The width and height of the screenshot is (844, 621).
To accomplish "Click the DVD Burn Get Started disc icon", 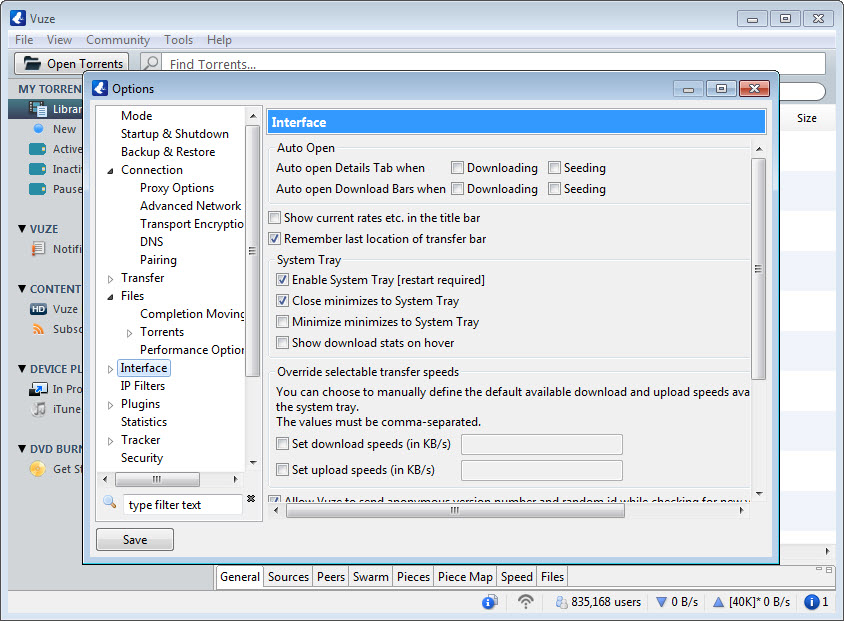I will (37, 469).
